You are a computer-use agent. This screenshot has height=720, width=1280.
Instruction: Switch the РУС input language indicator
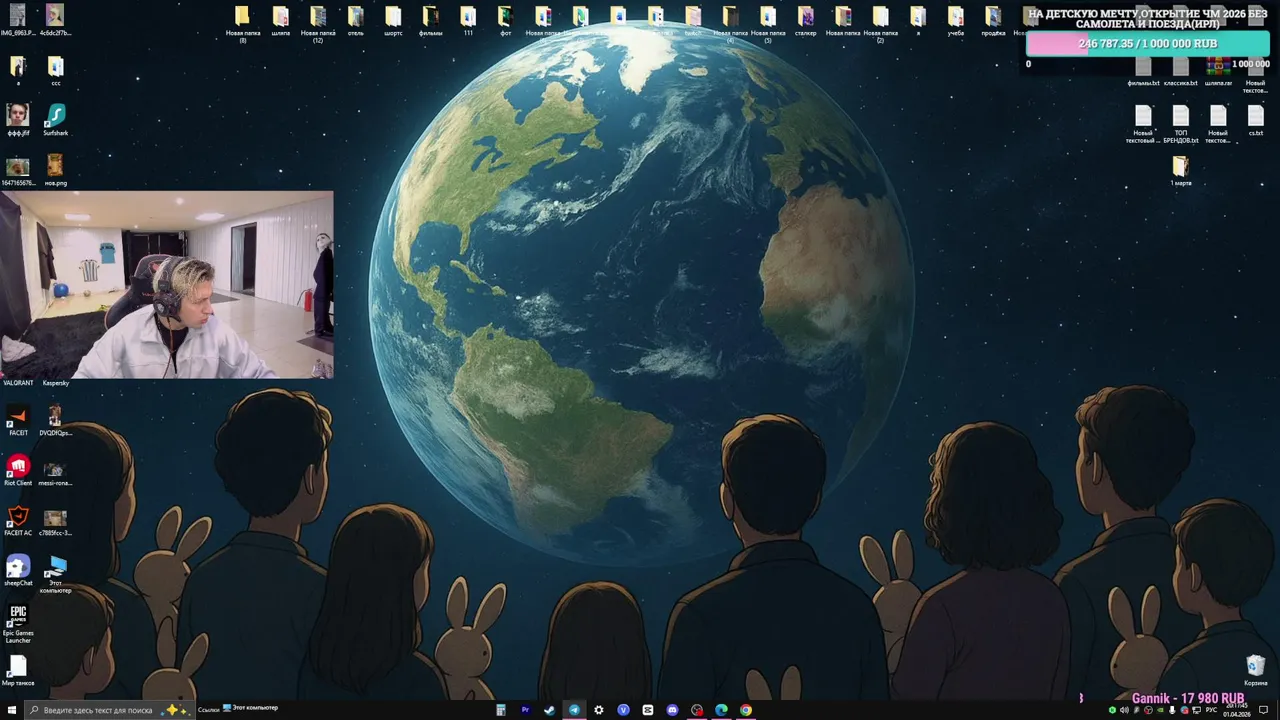(x=1211, y=710)
